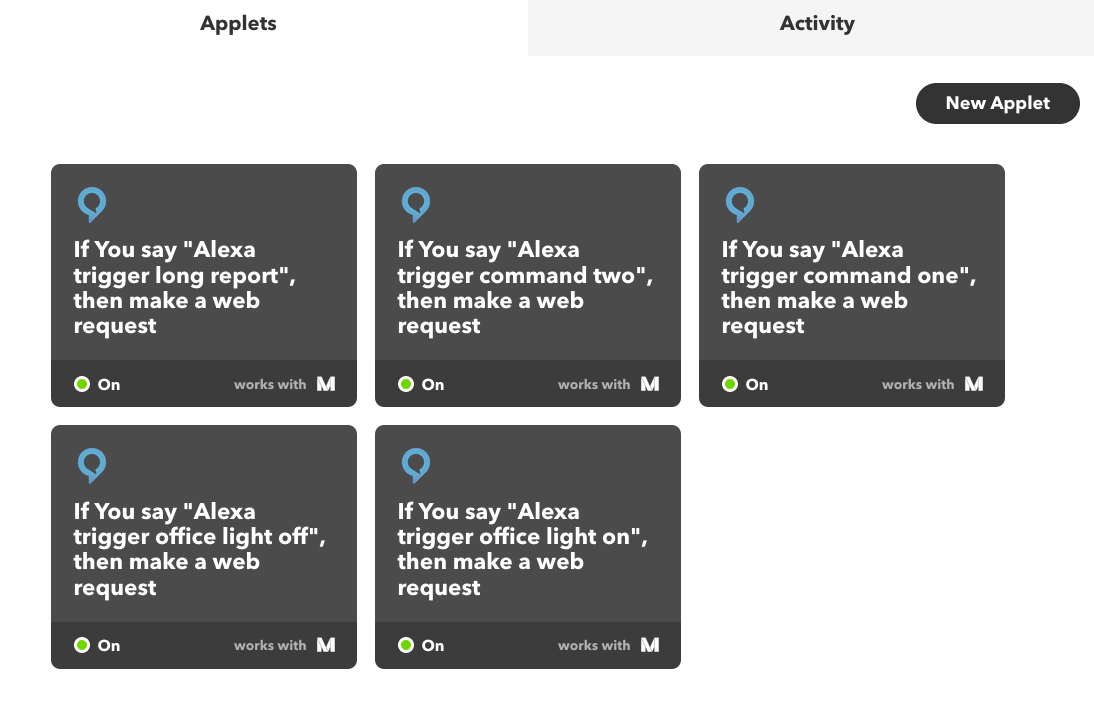1094x706 pixels.
Task: Turn off the office light on applet
Action: pyautogui.click(x=421, y=645)
